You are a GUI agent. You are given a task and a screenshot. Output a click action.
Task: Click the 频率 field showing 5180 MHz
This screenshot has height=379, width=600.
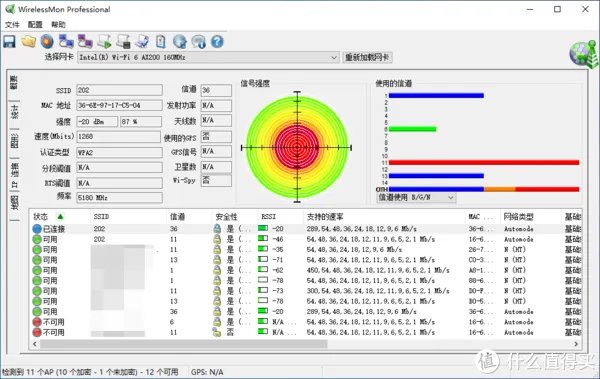(119, 198)
